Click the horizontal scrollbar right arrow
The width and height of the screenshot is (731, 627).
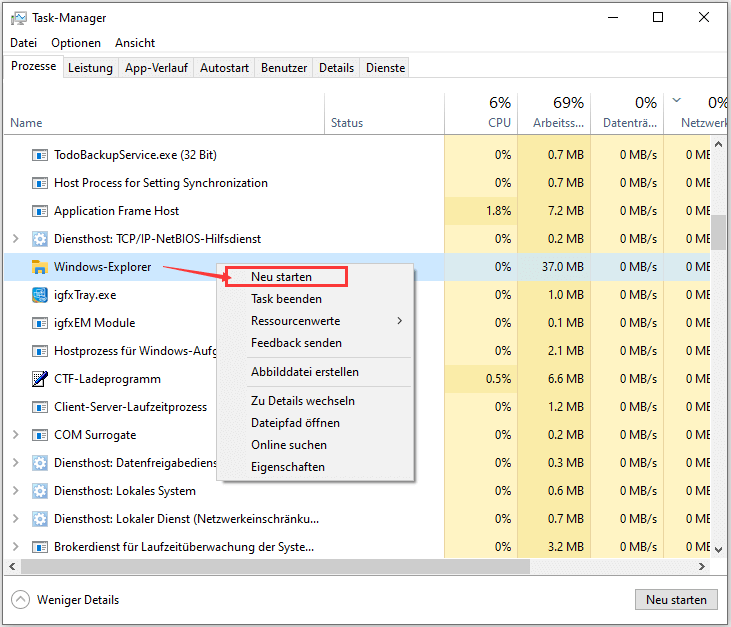702,566
